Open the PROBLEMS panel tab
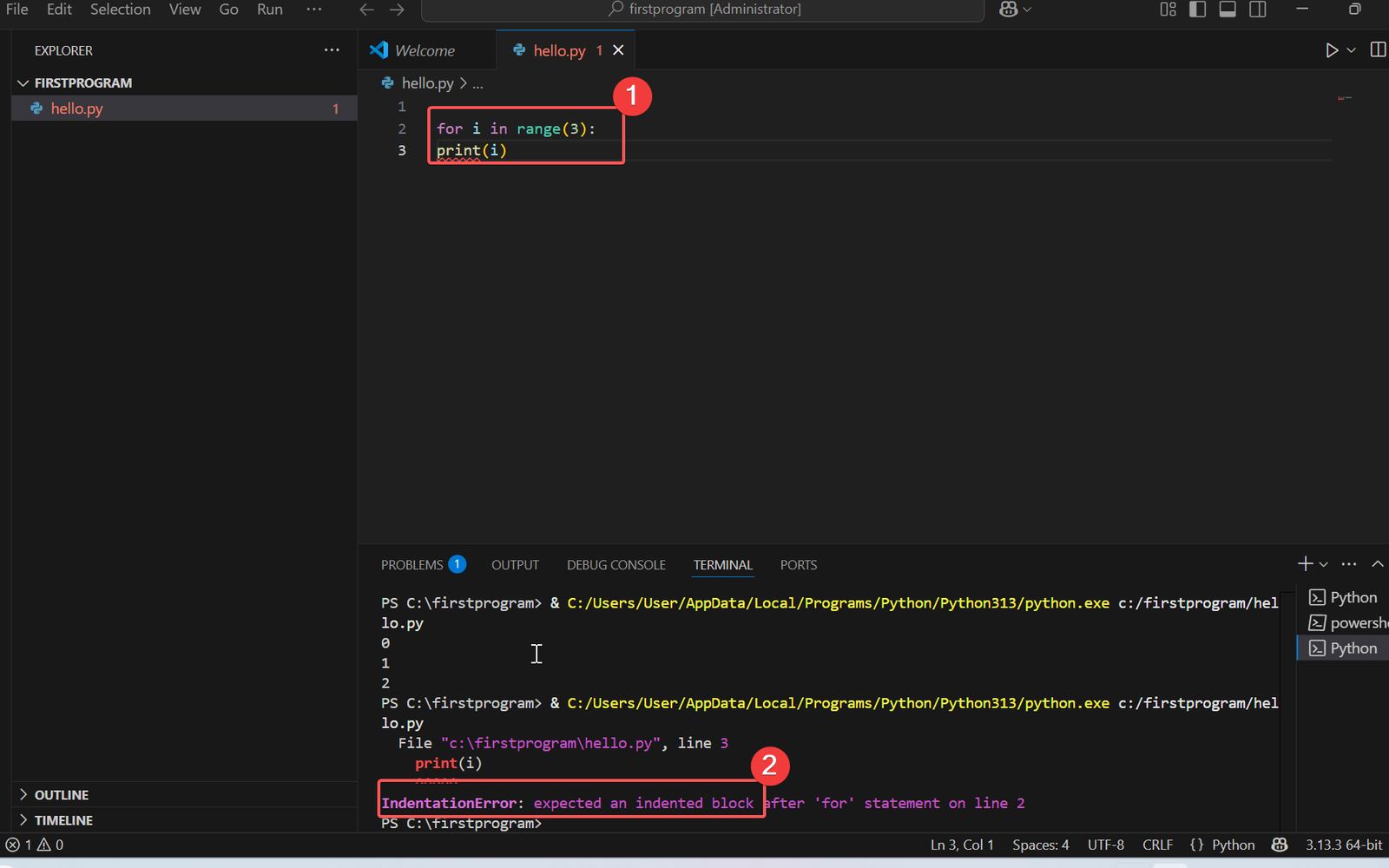This screenshot has width=1389, height=868. [x=423, y=565]
